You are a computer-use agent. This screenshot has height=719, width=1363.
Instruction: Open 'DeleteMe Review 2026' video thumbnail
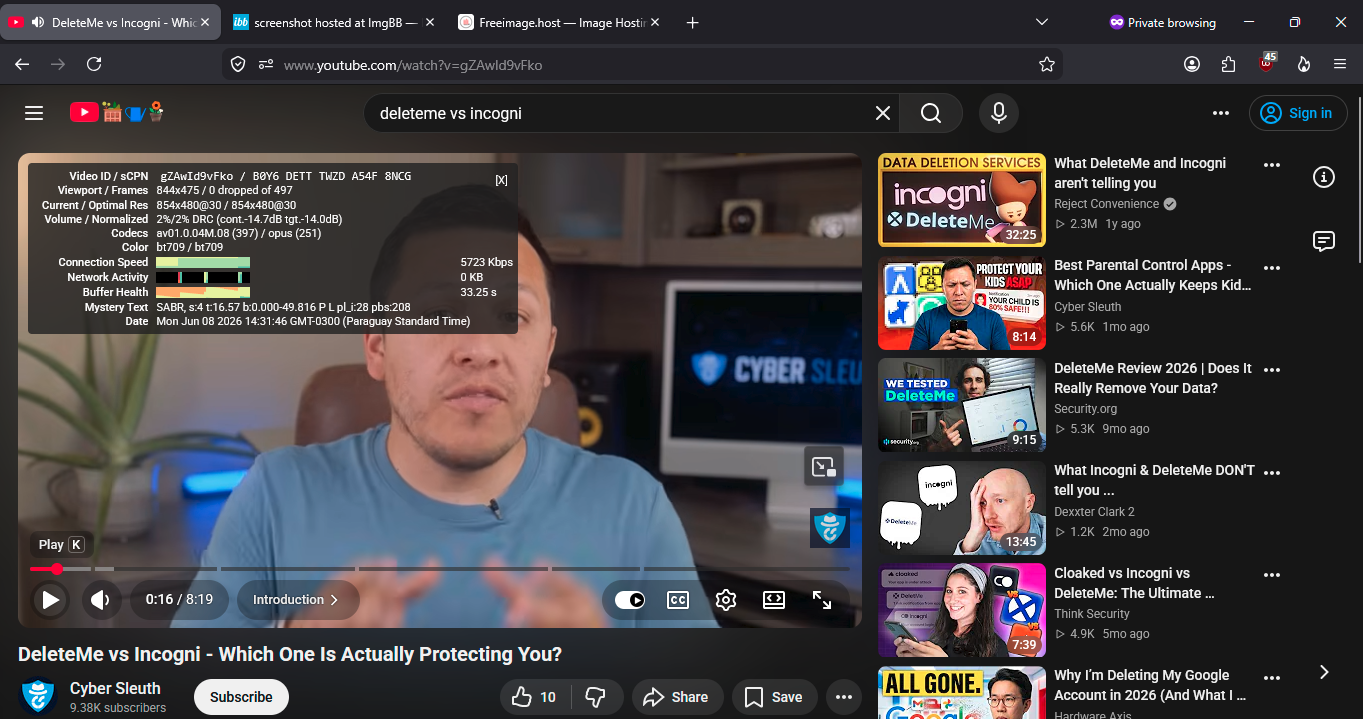pyautogui.click(x=962, y=405)
